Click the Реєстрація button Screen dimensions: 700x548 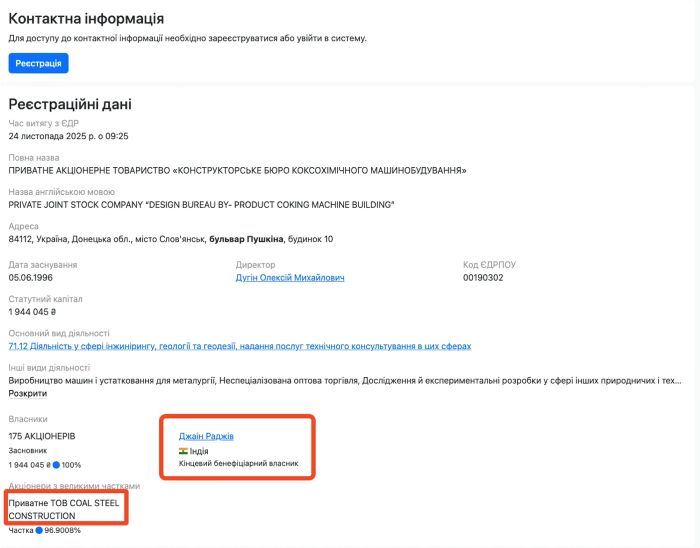click(39, 63)
